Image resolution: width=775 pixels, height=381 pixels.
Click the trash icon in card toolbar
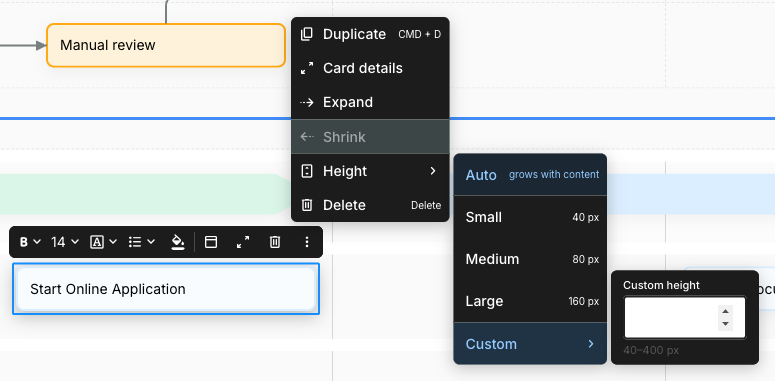pos(275,242)
